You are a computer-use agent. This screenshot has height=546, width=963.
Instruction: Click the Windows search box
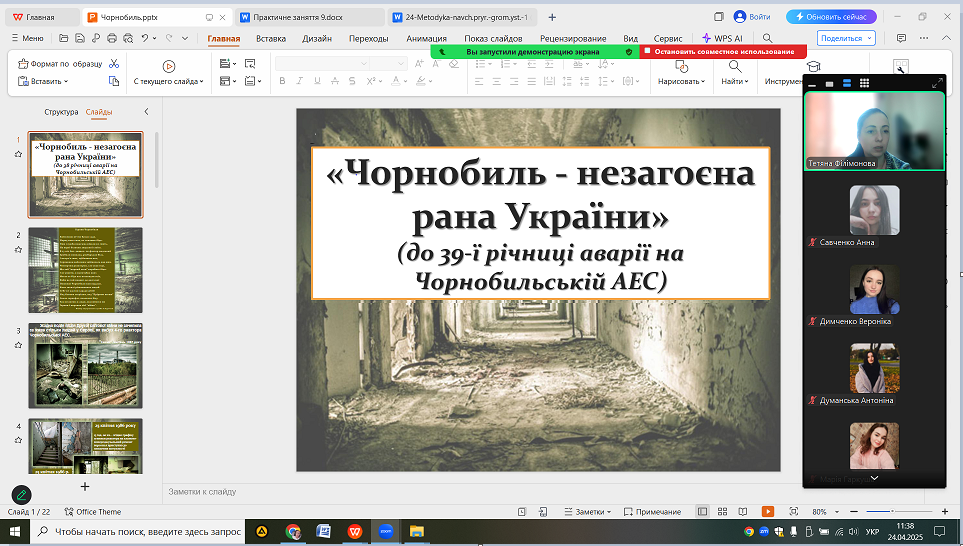point(138,531)
